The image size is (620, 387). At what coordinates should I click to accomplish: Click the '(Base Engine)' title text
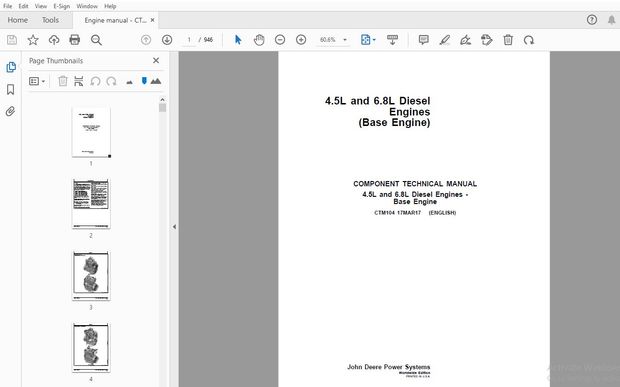pyautogui.click(x=394, y=123)
